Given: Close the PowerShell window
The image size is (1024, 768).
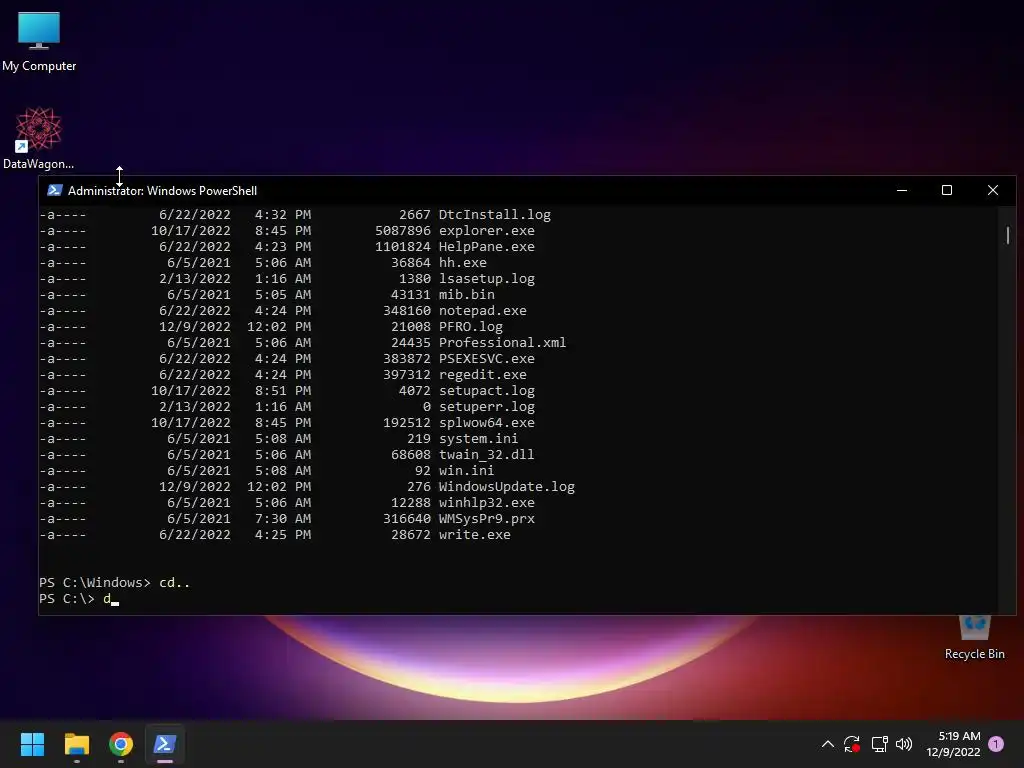Looking at the screenshot, I should tap(993, 190).
